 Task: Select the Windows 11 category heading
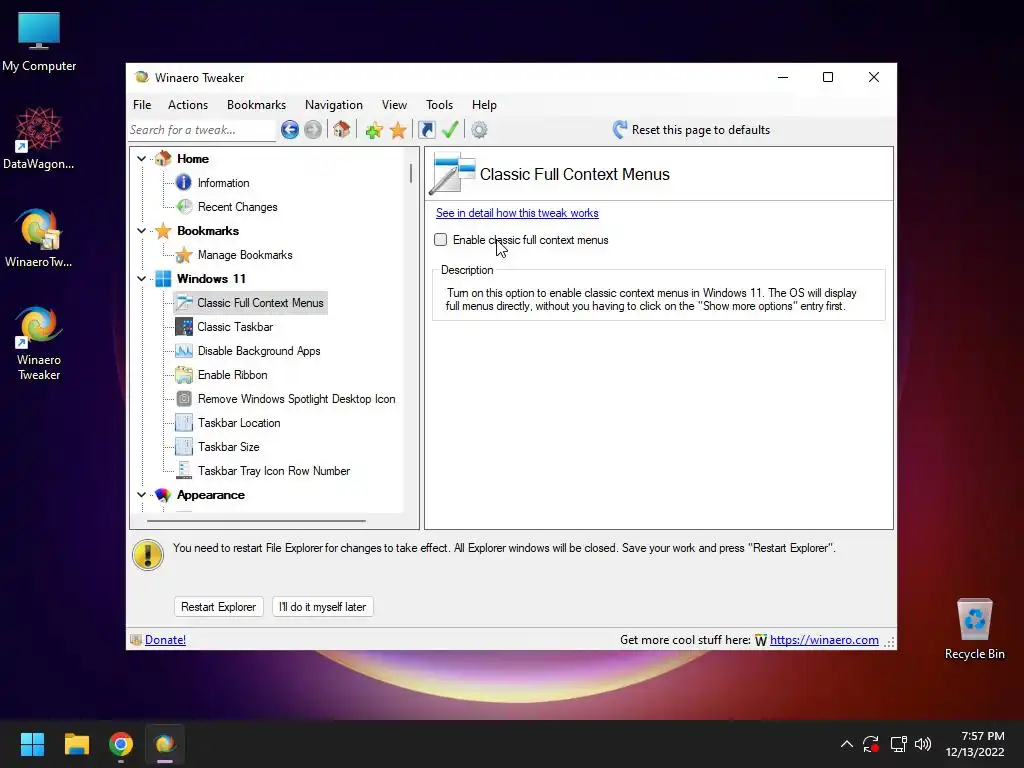[x=211, y=279]
